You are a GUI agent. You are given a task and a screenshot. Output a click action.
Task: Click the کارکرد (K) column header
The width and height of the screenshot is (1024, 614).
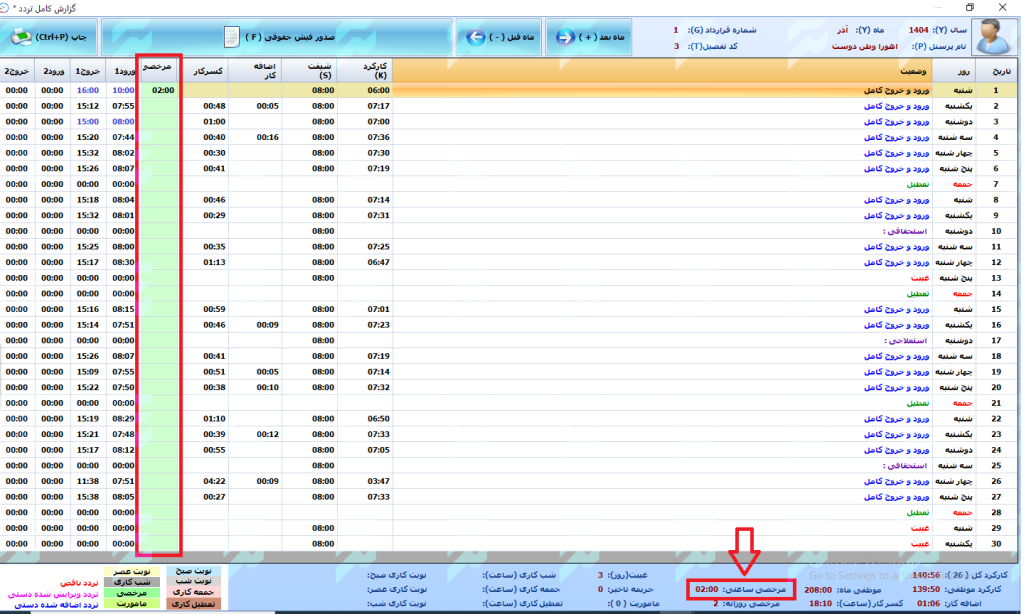[365, 70]
